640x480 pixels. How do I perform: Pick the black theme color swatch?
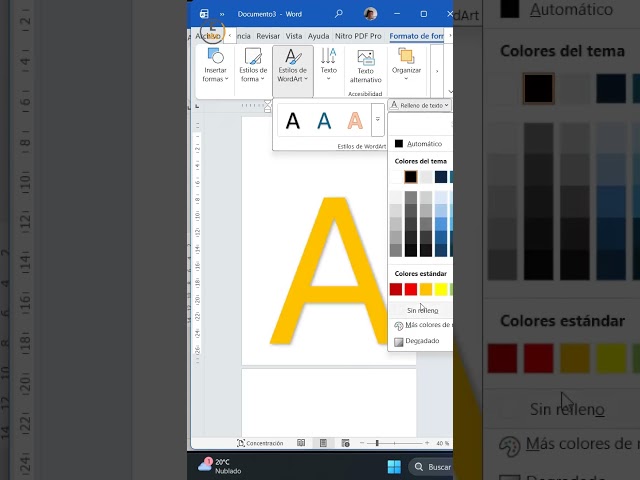click(x=411, y=177)
